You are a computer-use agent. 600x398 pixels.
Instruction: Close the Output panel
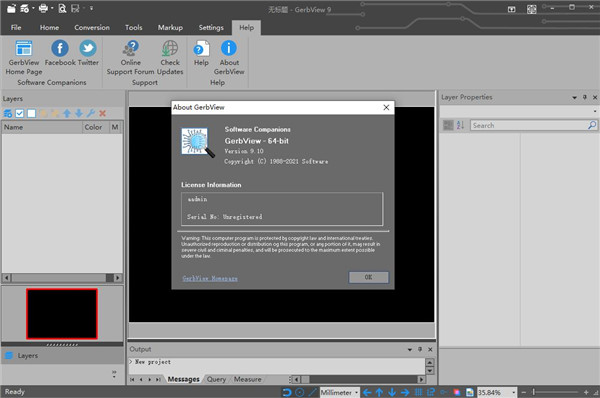[430, 349]
